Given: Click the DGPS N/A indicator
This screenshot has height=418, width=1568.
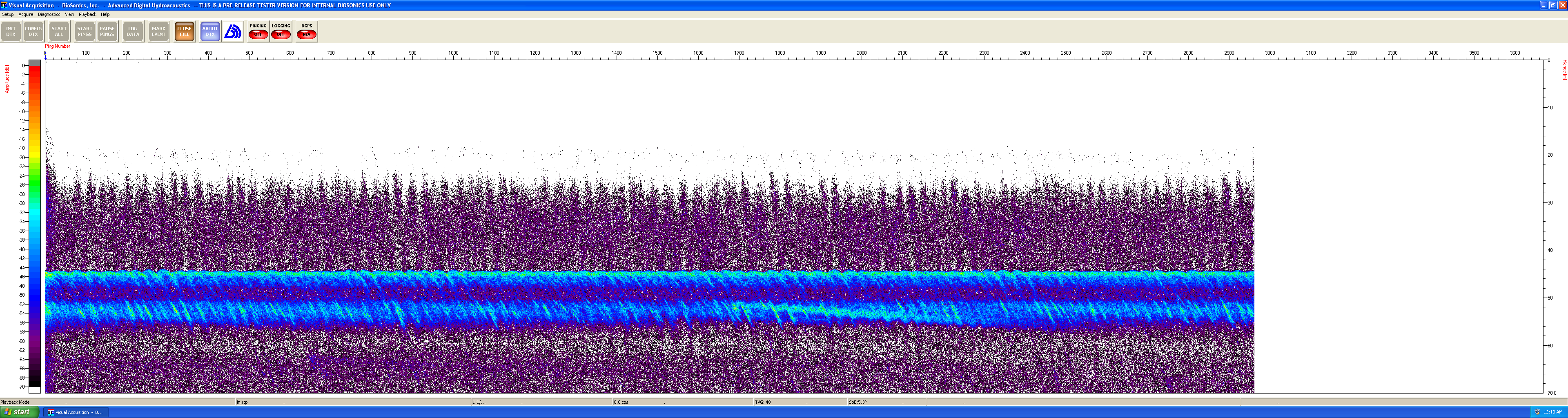Looking at the screenshot, I should coord(306,31).
